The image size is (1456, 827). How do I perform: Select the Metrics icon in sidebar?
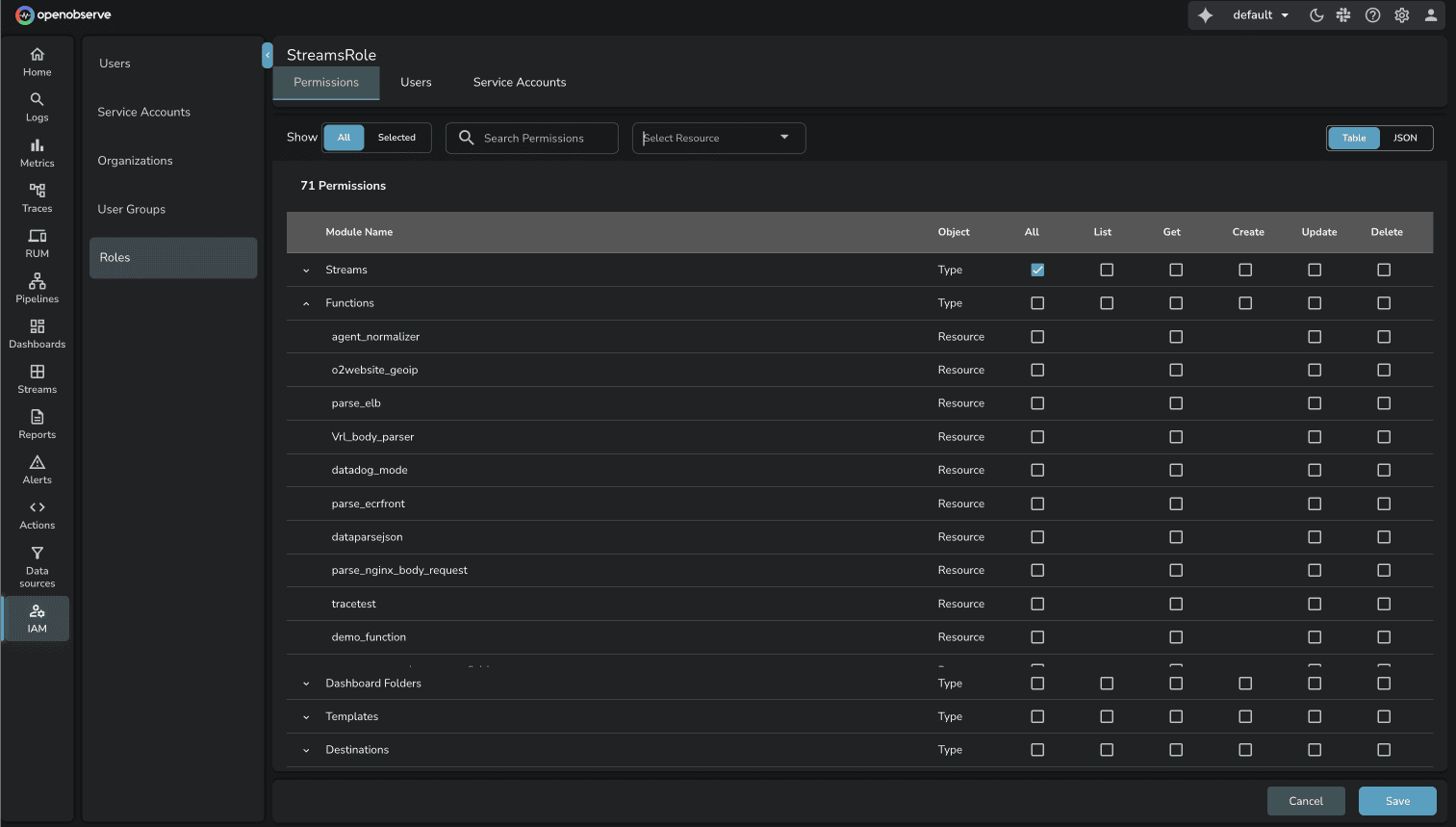(37, 151)
